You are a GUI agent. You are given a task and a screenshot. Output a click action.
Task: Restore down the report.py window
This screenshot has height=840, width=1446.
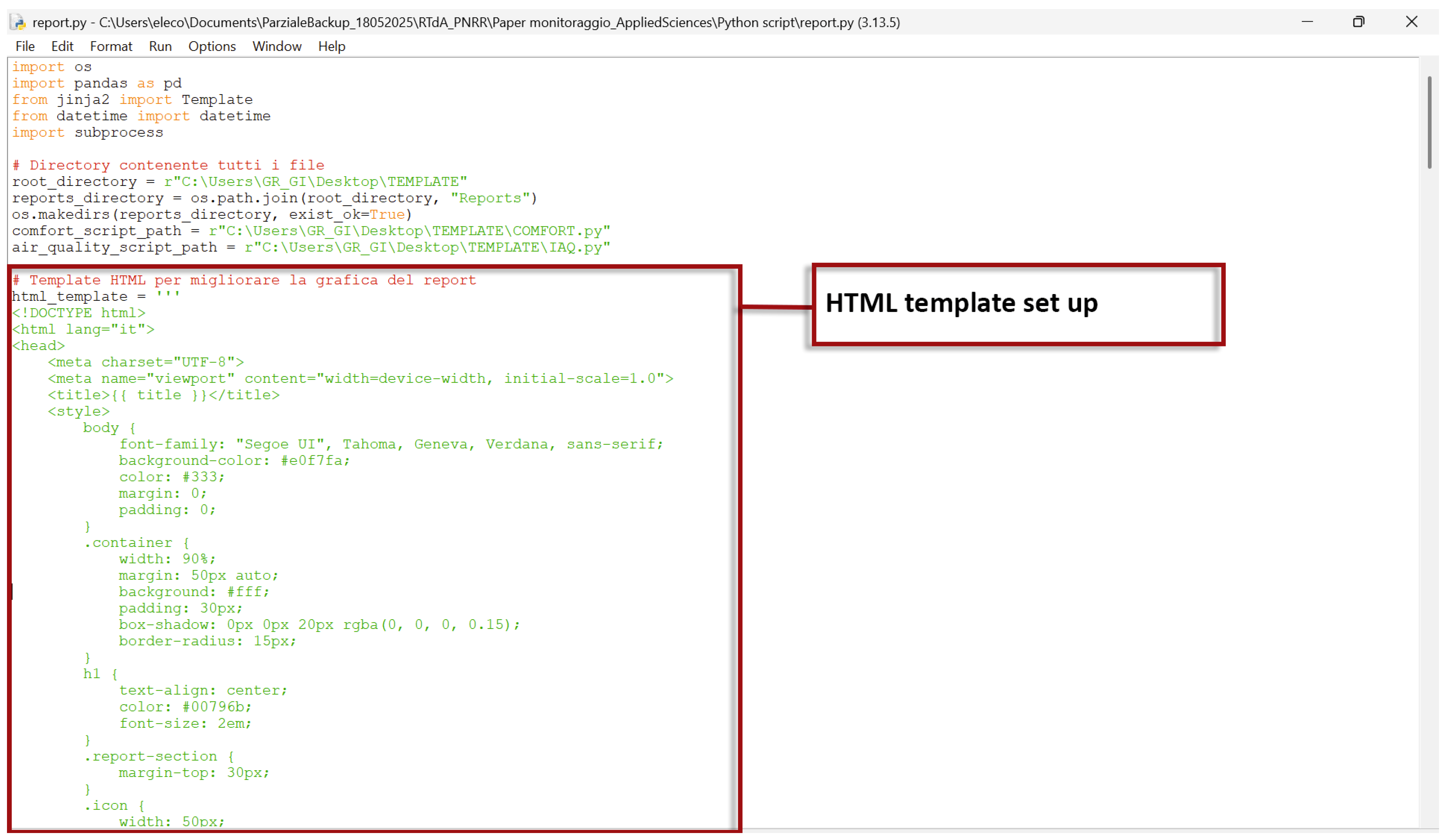point(1358,22)
